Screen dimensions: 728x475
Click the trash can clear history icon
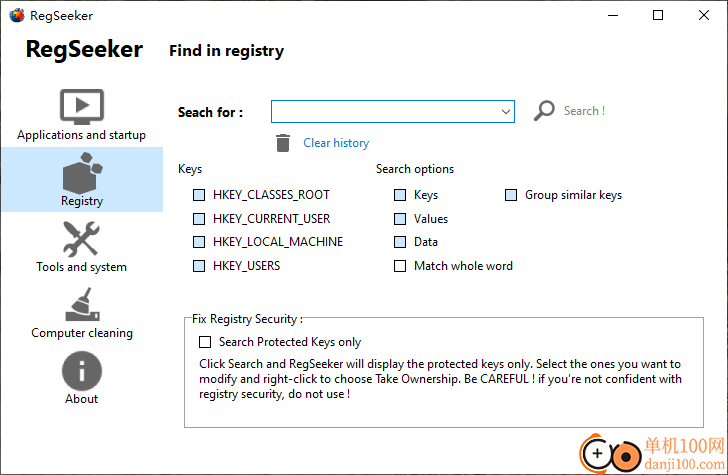pos(283,143)
